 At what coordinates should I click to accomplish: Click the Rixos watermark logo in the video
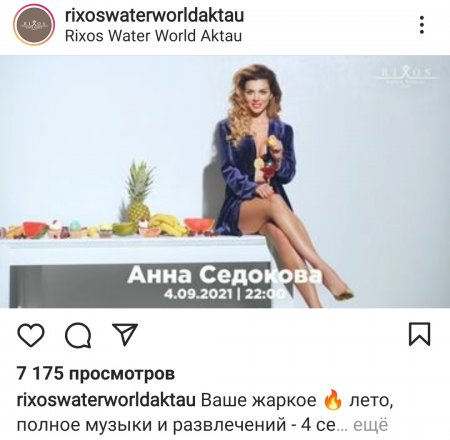(x=405, y=76)
